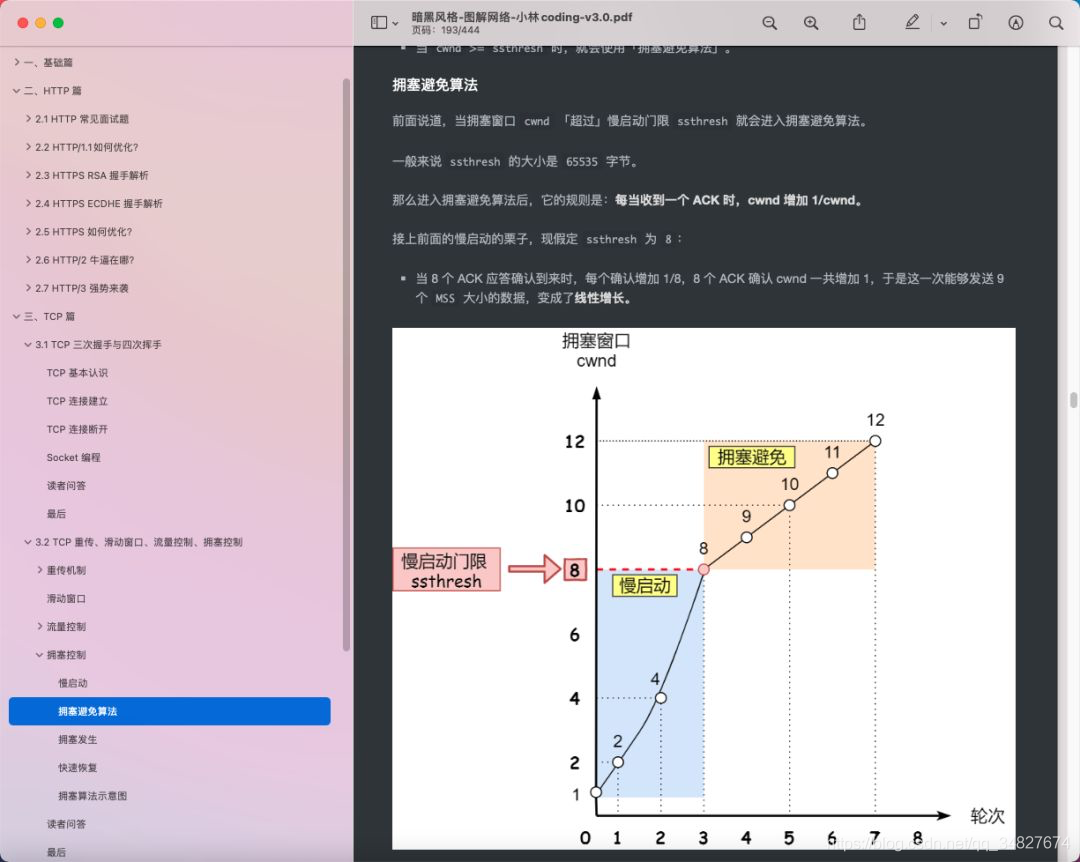1080x862 pixels.
Task: Zoom in with the magnifier-plus icon
Action: pyautogui.click(x=811, y=22)
